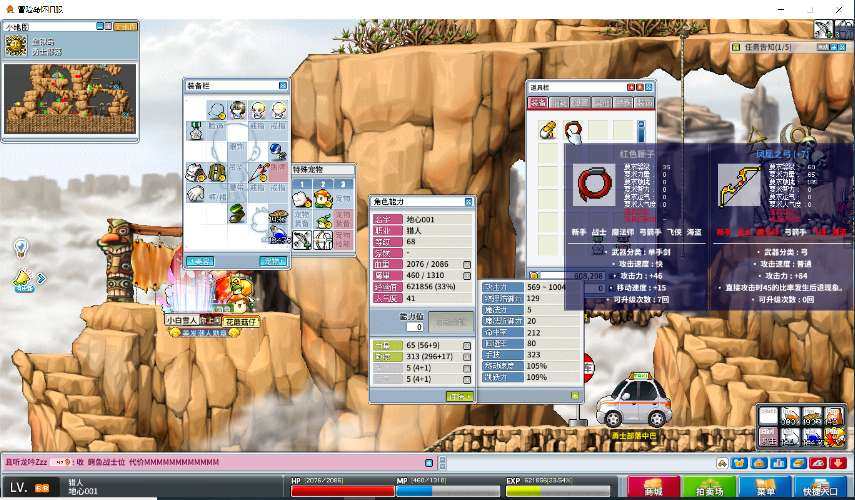
Task: Select special pet tab 2
Action: pyautogui.click(x=322, y=184)
